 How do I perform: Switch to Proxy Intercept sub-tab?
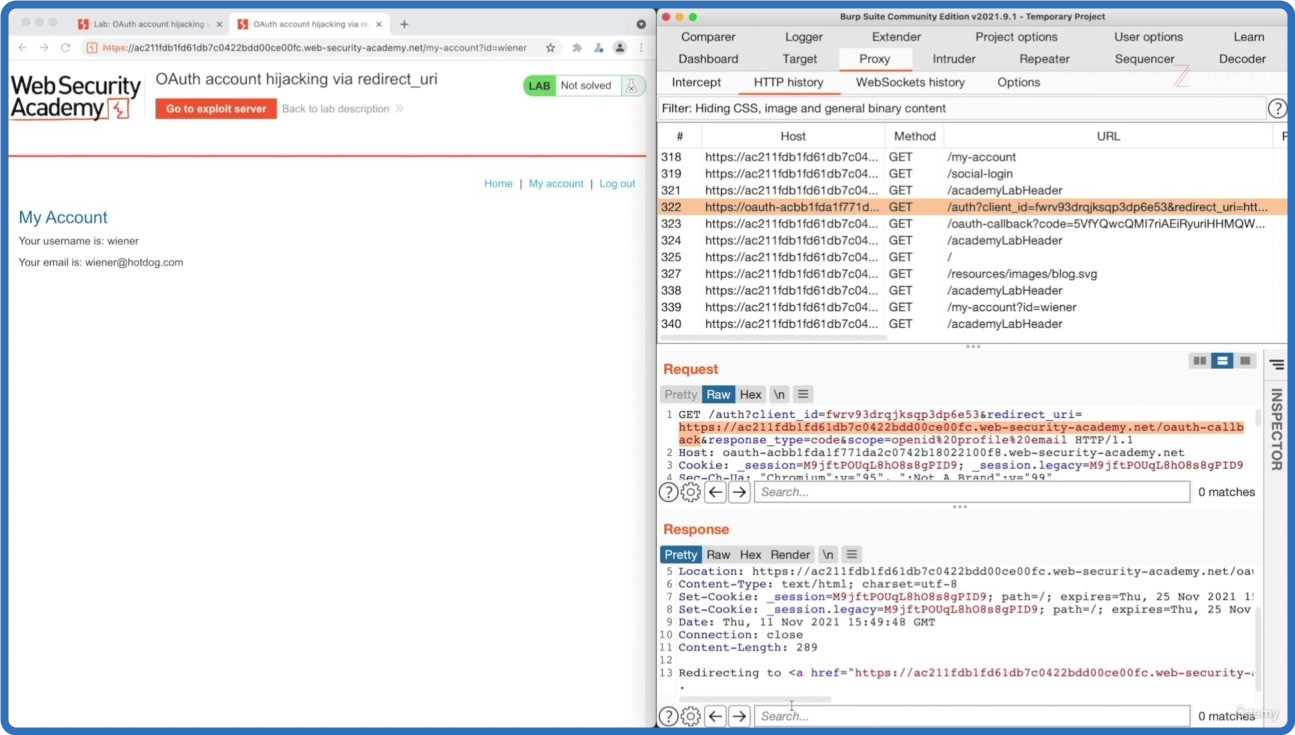point(696,82)
